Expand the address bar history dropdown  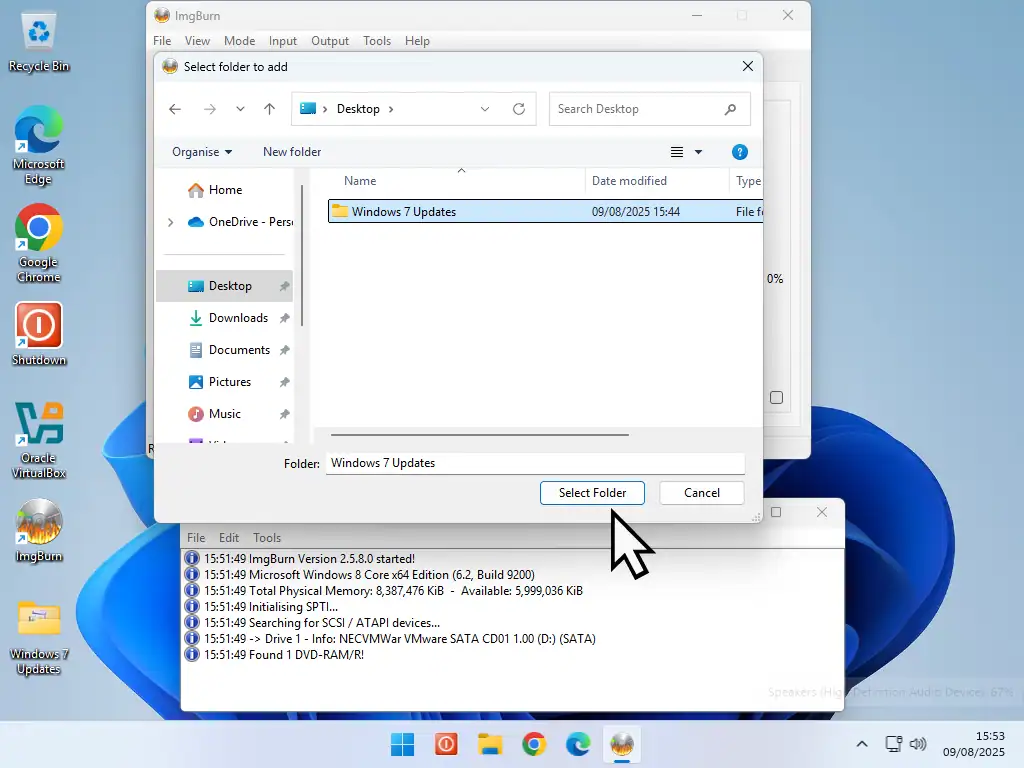pyautogui.click(x=485, y=109)
